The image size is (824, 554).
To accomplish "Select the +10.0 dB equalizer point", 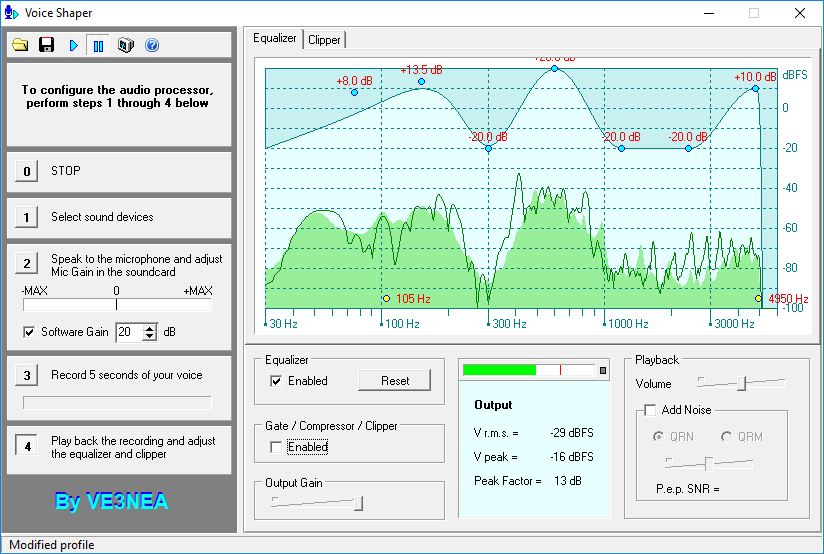I will 755,89.
